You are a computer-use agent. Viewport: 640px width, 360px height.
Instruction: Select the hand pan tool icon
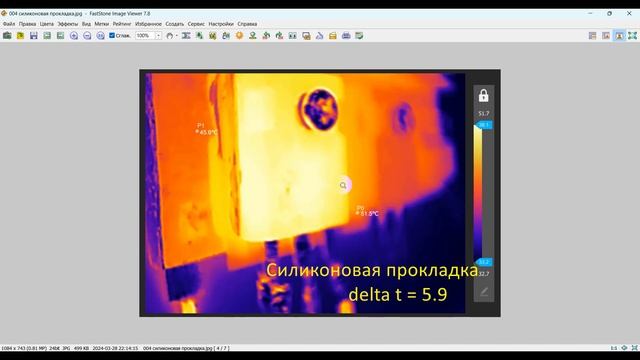point(169,36)
